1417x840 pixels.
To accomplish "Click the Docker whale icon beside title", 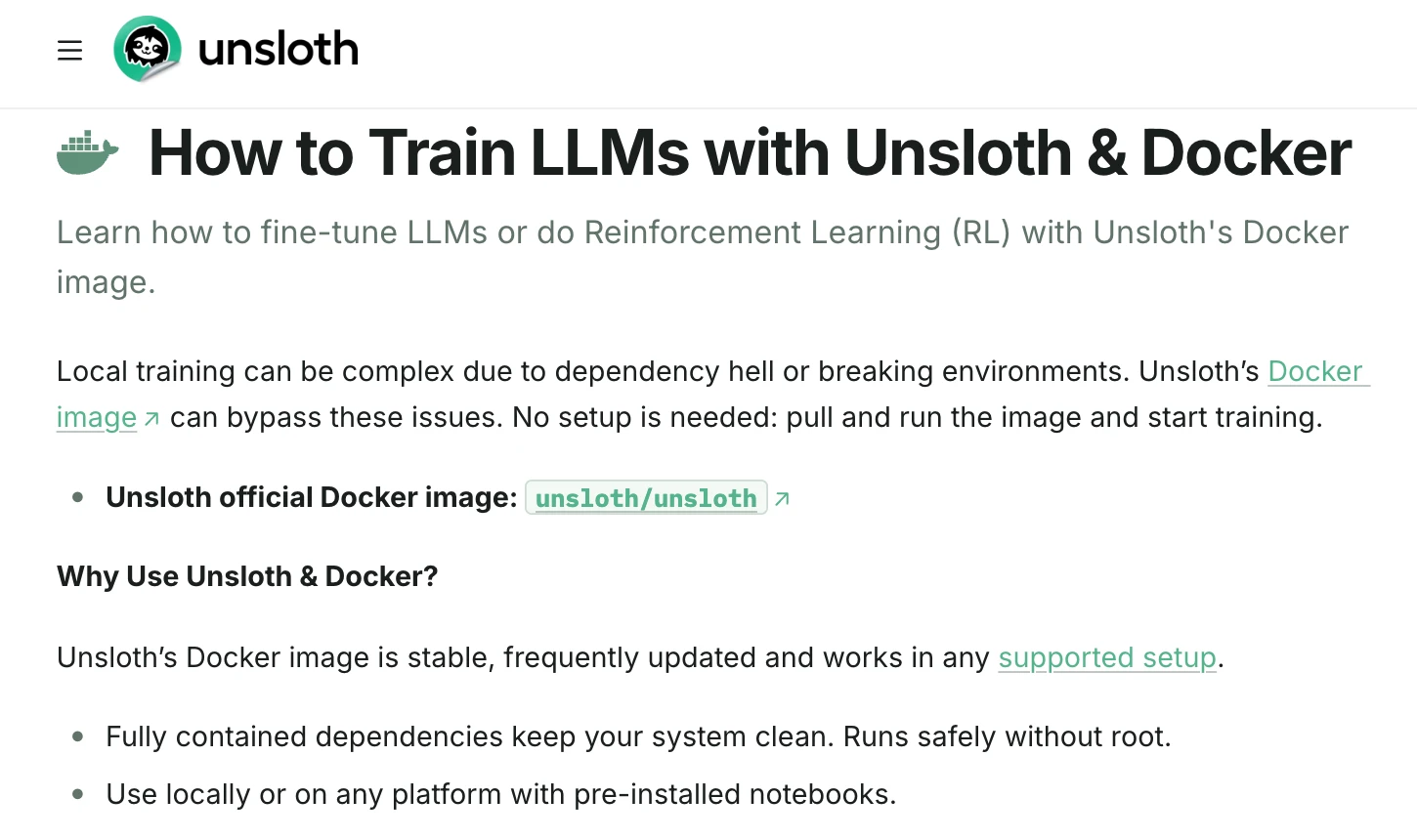I will (x=88, y=153).
